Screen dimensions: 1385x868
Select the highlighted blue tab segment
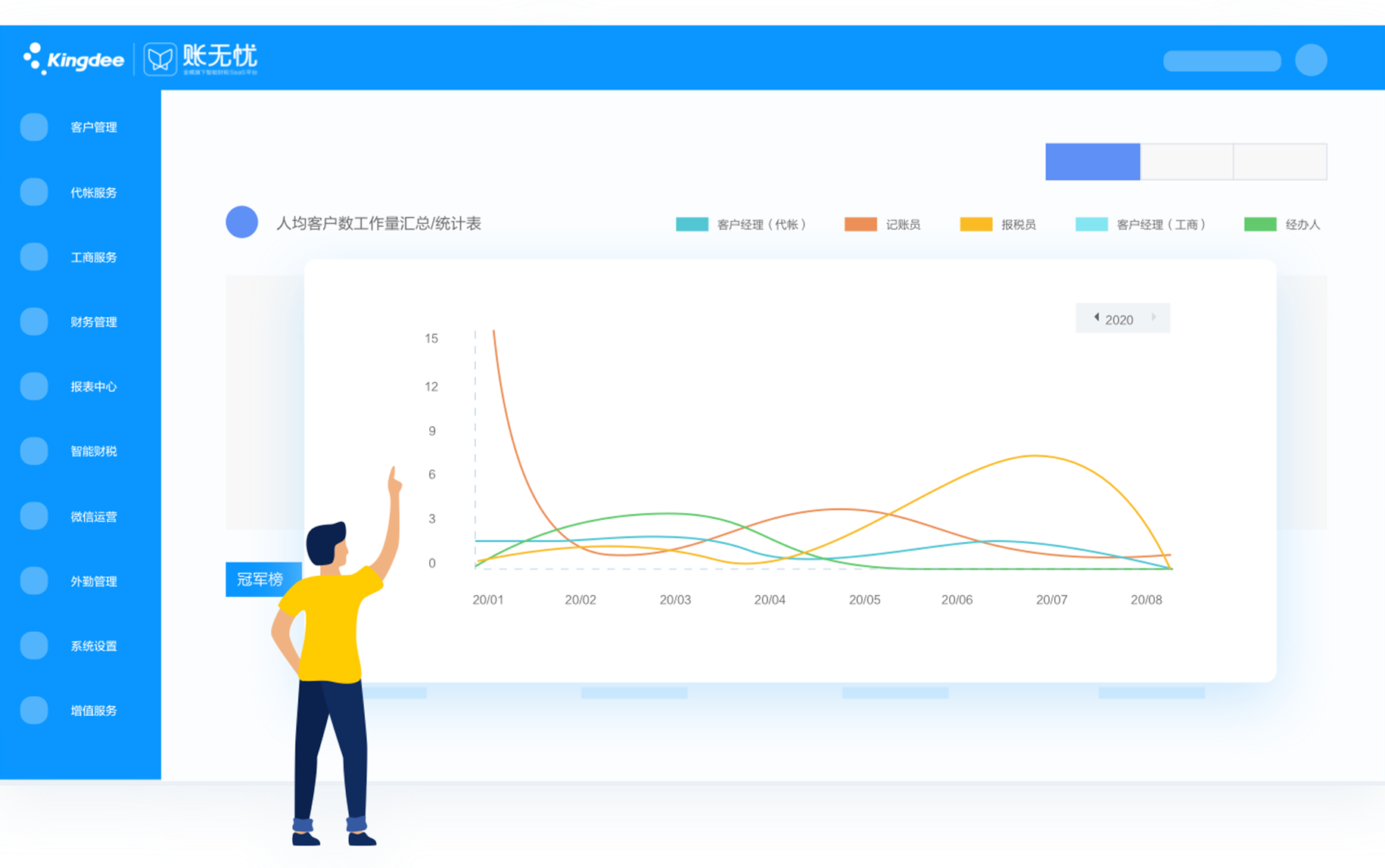pyautogui.click(x=1092, y=162)
